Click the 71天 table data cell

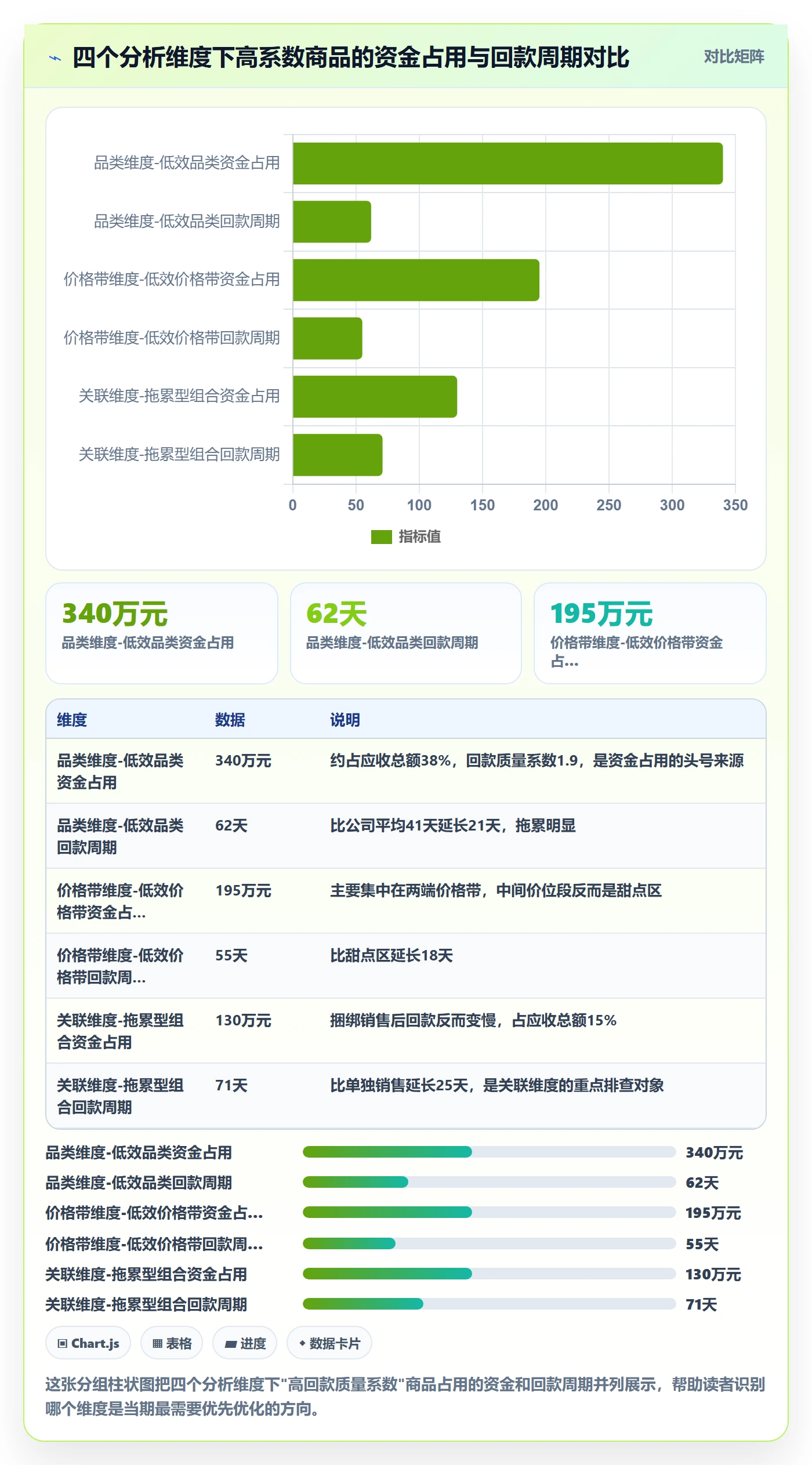[231, 1085]
